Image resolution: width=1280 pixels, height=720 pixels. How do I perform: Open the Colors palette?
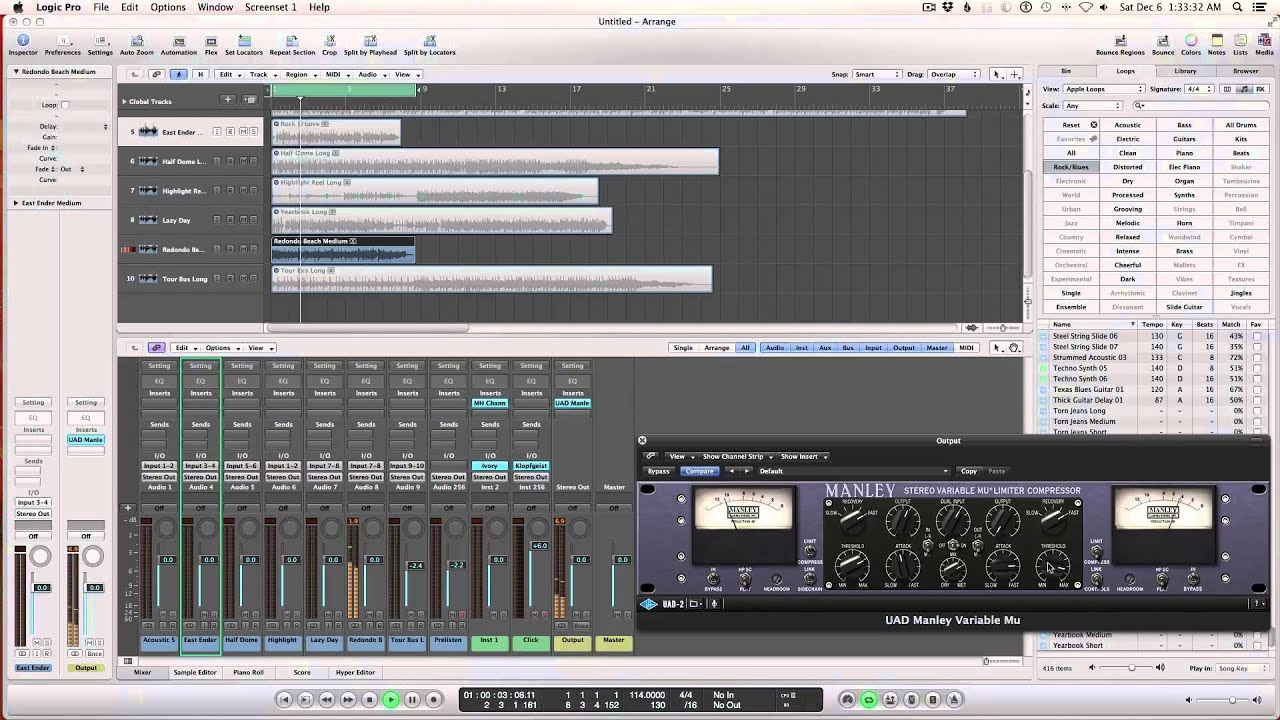(1191, 45)
